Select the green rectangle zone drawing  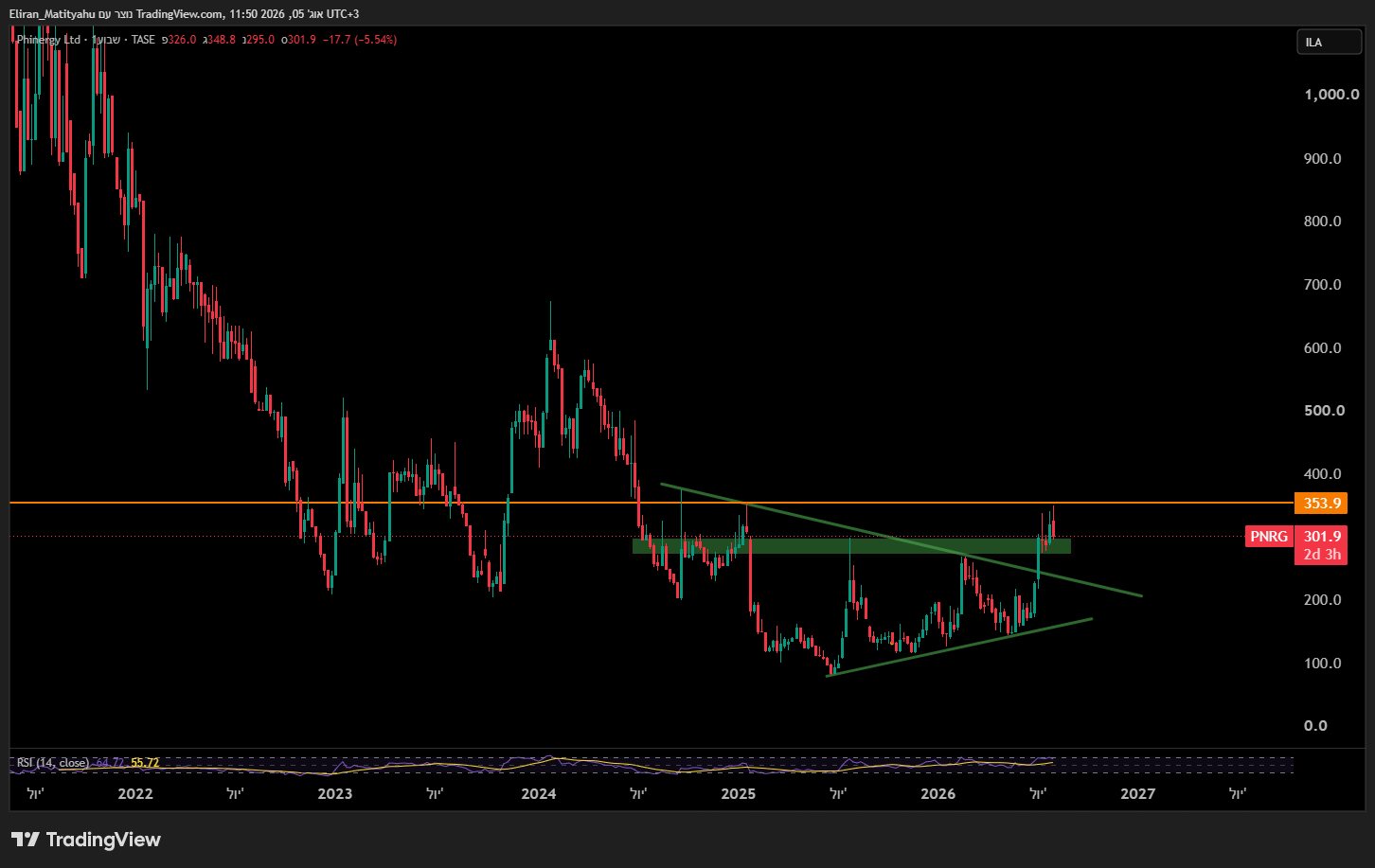pyautogui.click(x=851, y=546)
